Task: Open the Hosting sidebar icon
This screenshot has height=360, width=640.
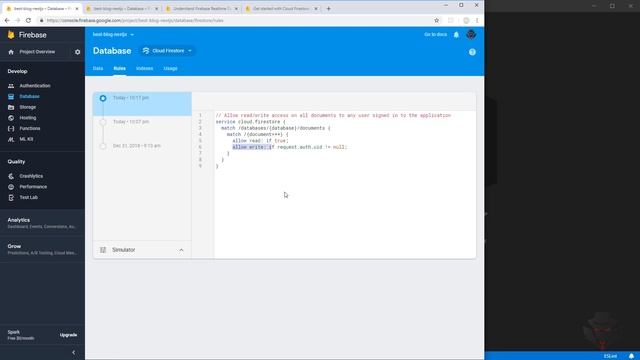Action: pyautogui.click(x=11, y=118)
